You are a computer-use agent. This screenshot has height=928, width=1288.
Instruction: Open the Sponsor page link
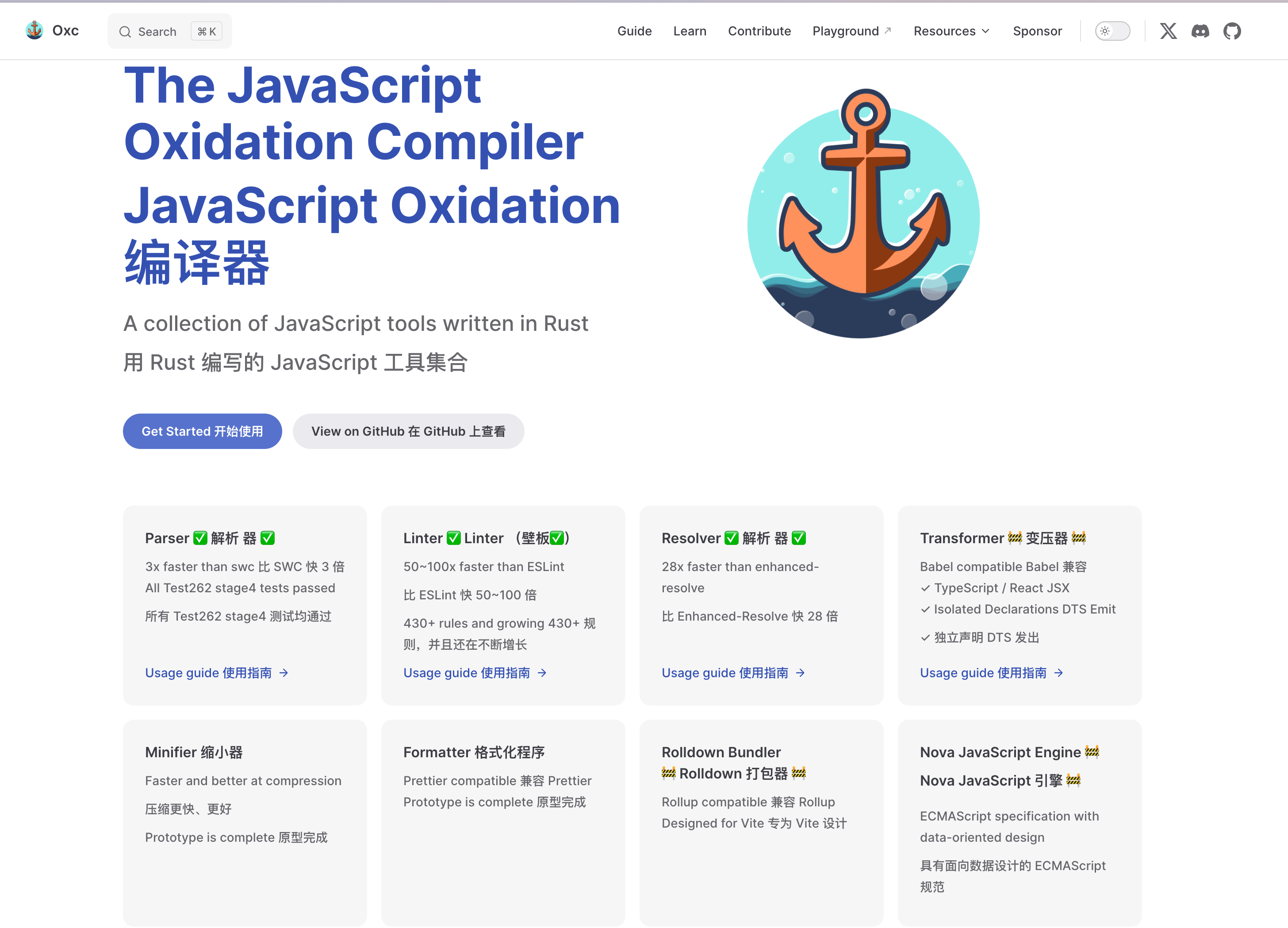tap(1037, 31)
